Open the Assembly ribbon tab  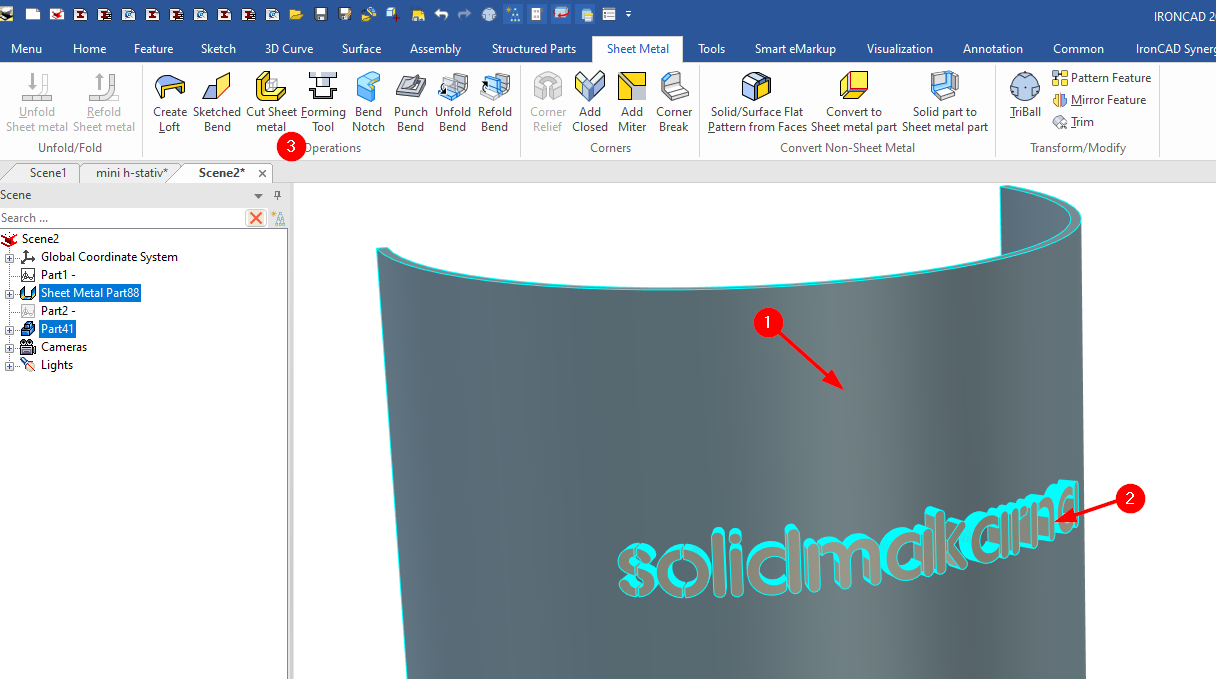(x=435, y=49)
